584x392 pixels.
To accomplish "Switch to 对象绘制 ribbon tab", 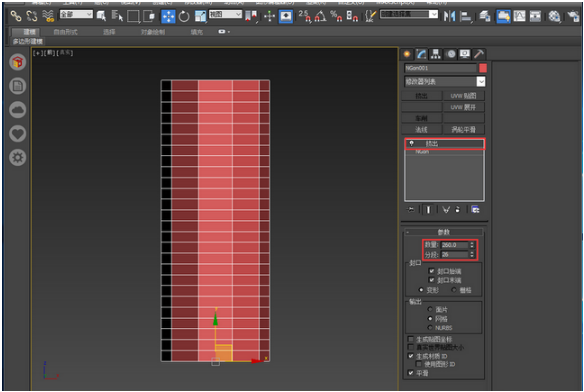I will point(153,32).
